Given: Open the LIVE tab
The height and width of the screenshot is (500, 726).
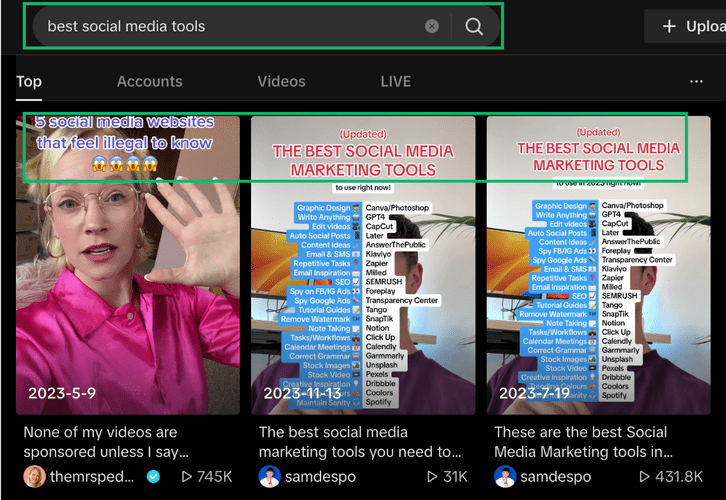Looking at the screenshot, I should [396, 81].
